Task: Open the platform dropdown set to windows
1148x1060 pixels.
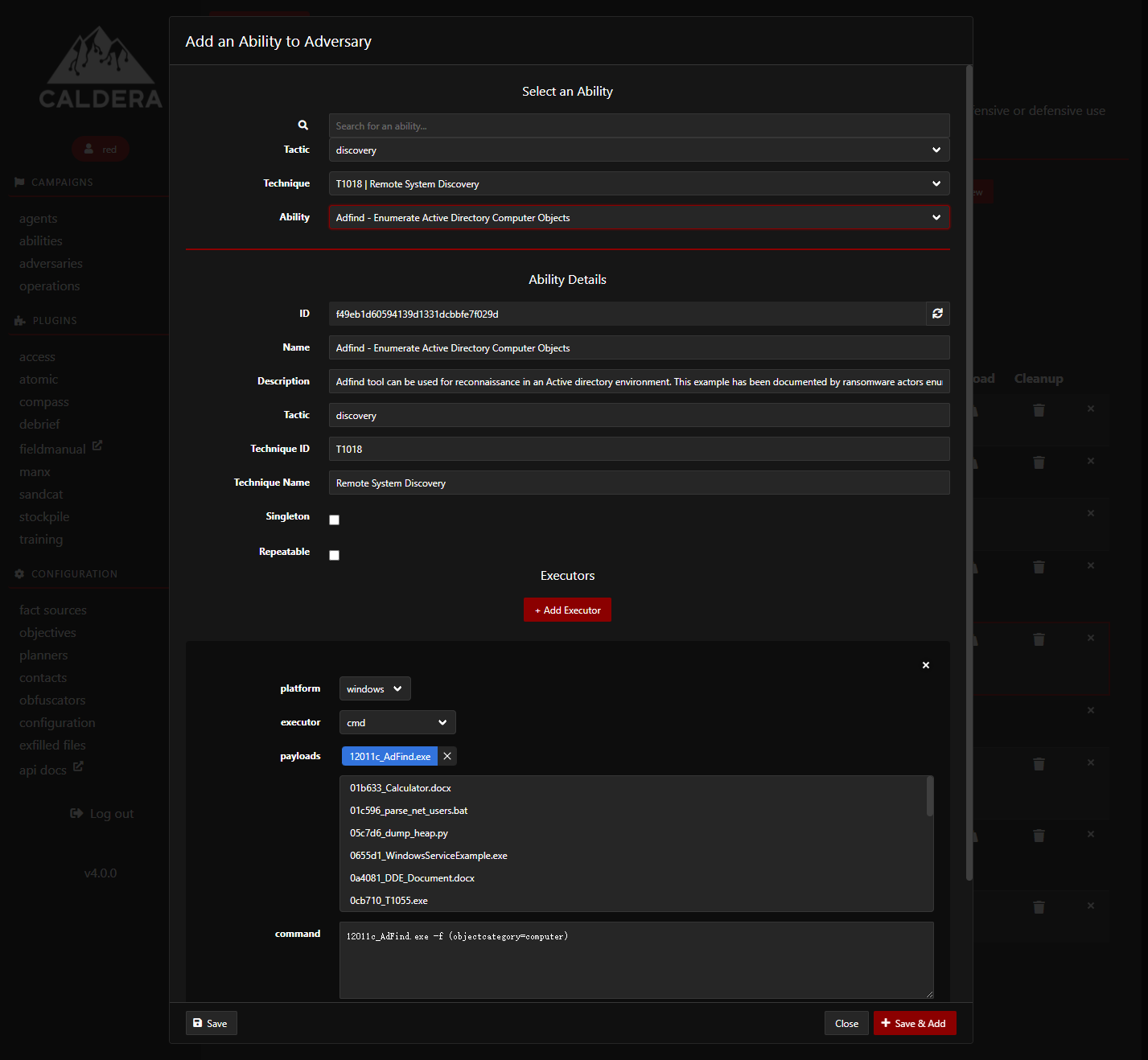Action: pyautogui.click(x=374, y=688)
